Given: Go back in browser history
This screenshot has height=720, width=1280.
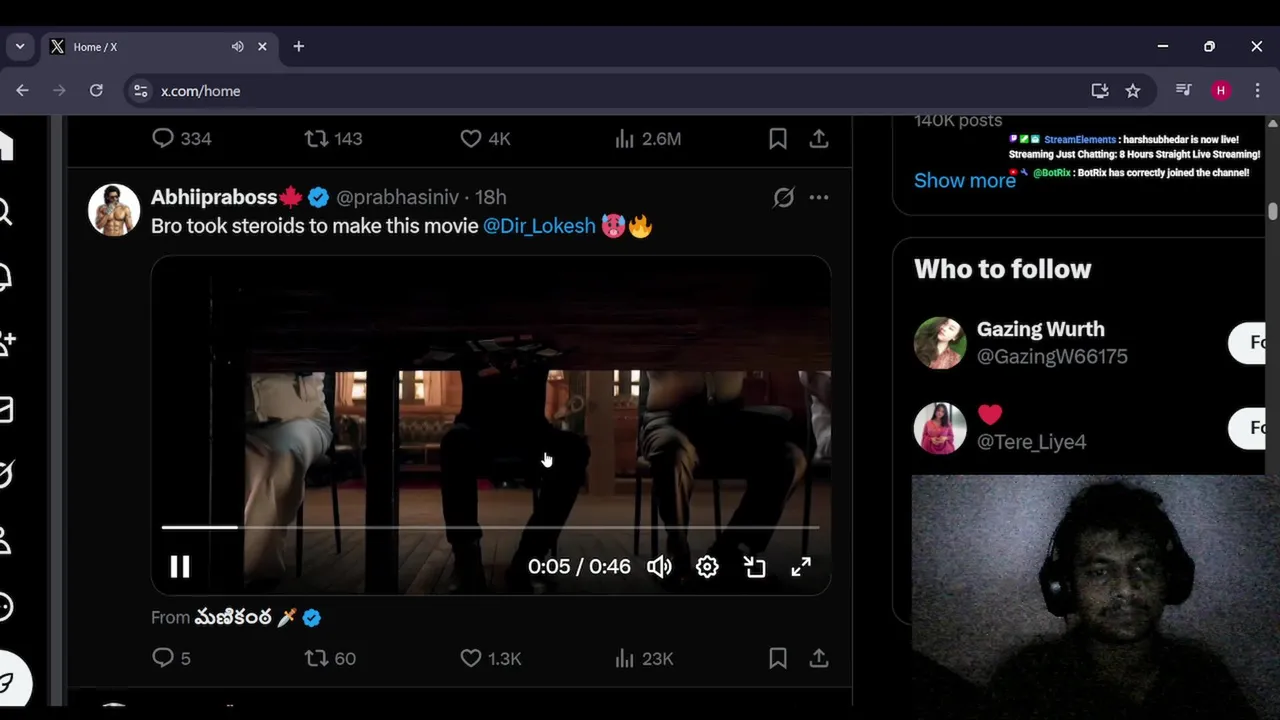Looking at the screenshot, I should point(22,91).
